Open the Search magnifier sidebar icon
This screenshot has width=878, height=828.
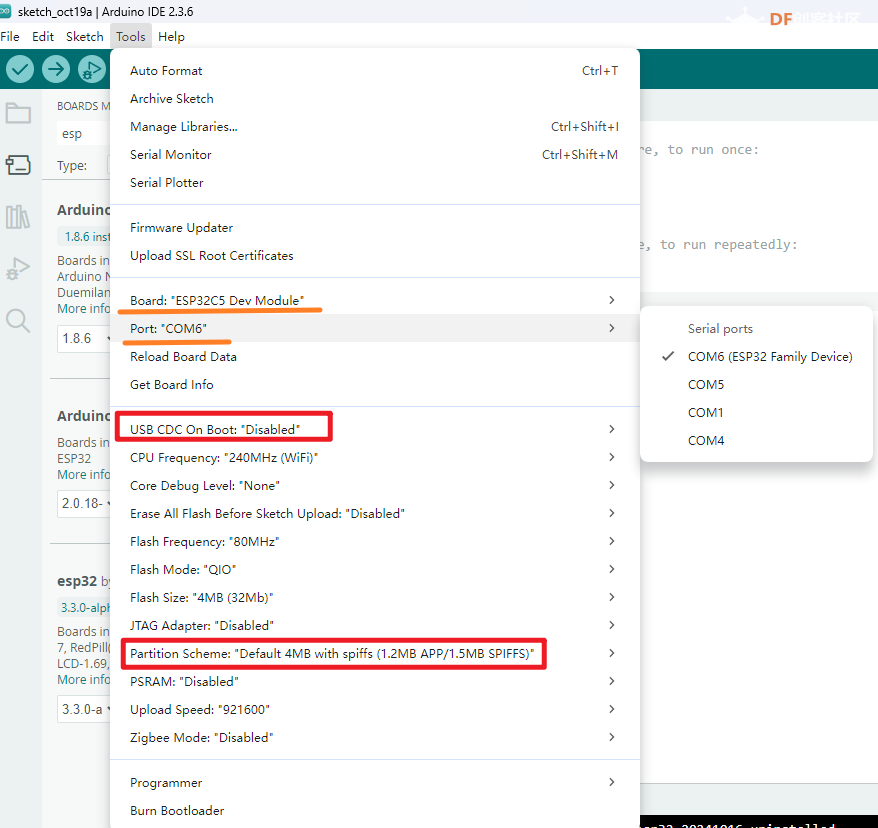click(x=18, y=320)
